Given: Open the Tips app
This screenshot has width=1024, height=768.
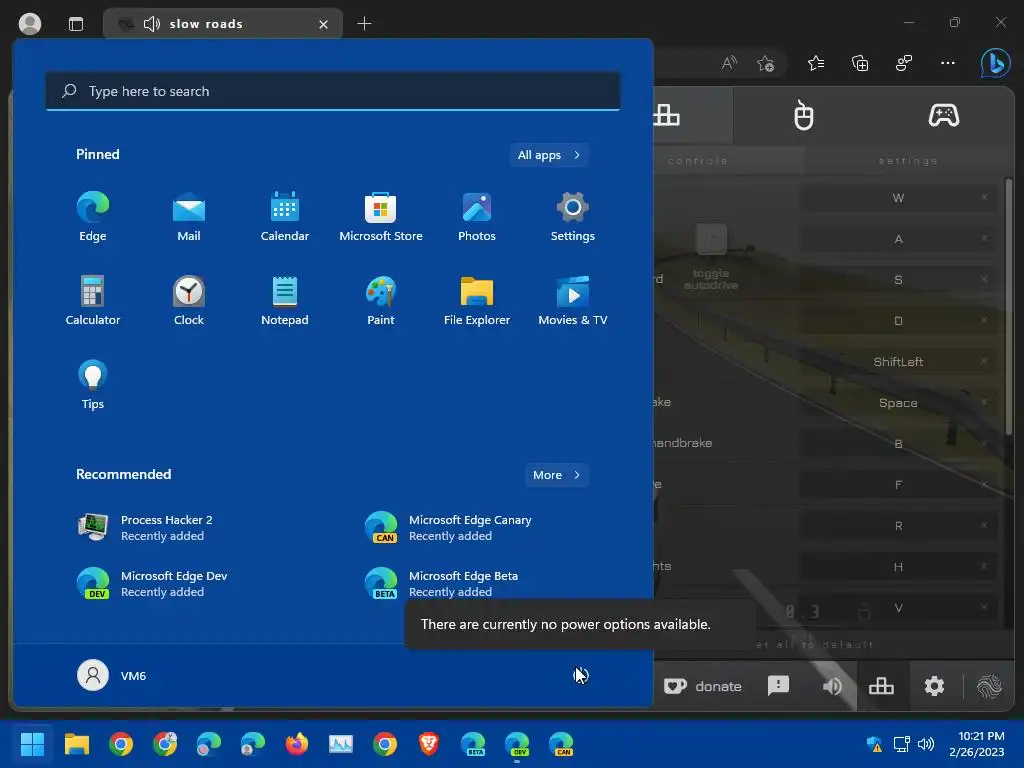Looking at the screenshot, I should tap(93, 385).
